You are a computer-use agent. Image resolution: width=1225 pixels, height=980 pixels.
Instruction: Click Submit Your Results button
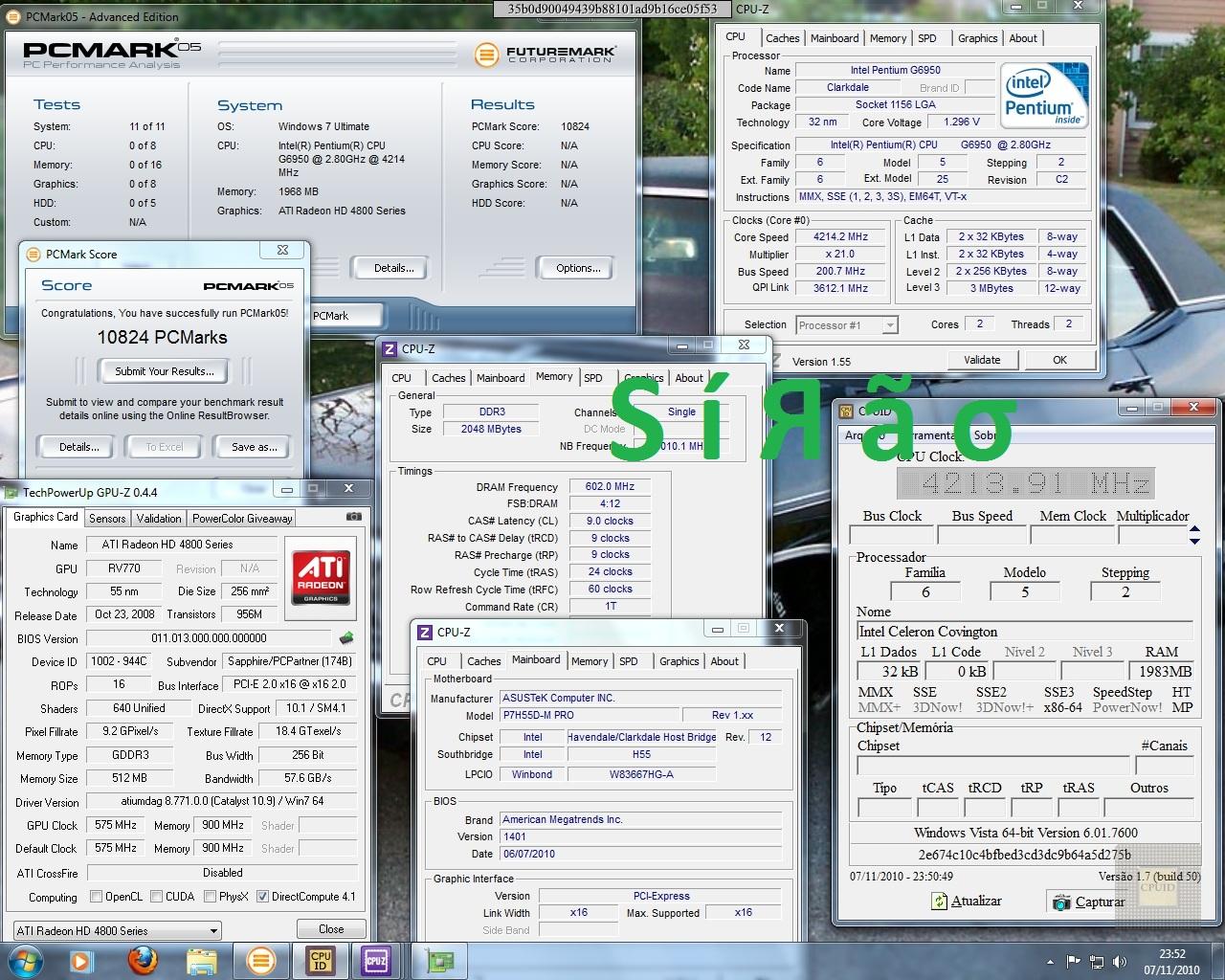[164, 371]
